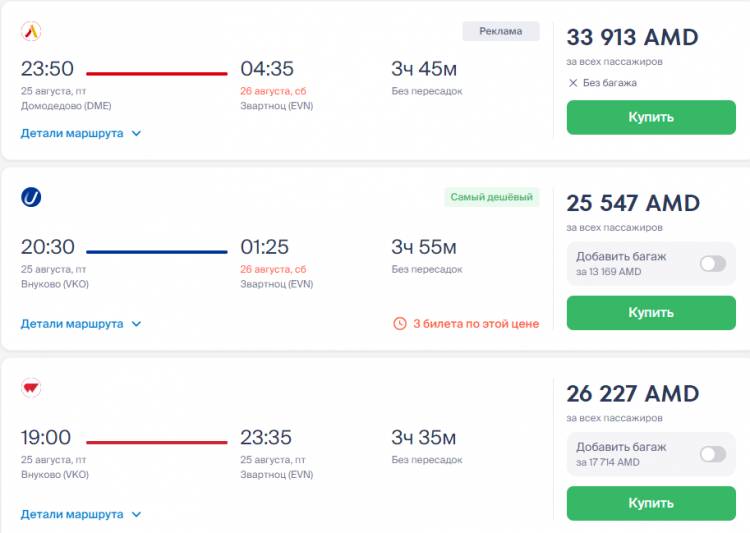The image size is (750, 533).
Task: Expand route details for the 19:00 Vnukovo flight
Action: (81, 514)
